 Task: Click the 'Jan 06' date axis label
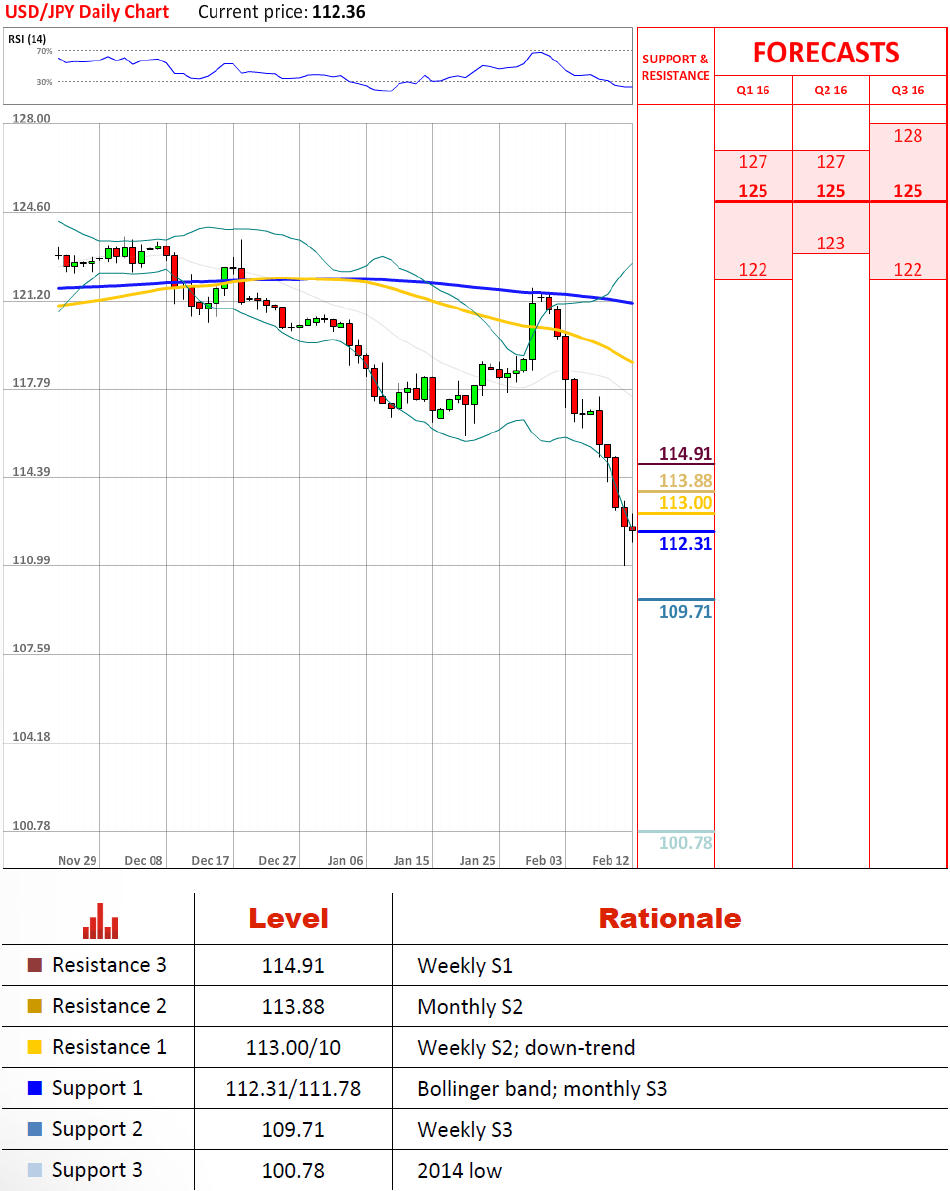click(x=346, y=861)
